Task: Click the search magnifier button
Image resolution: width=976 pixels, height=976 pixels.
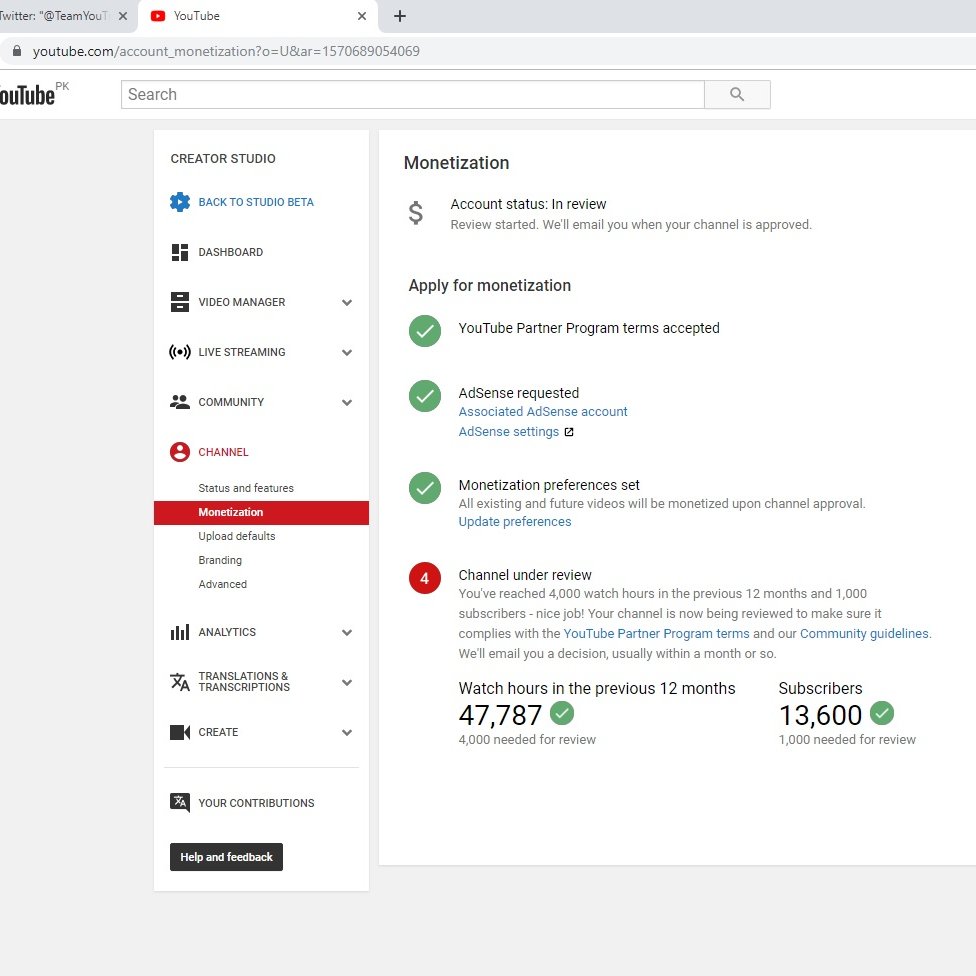Action: click(737, 95)
